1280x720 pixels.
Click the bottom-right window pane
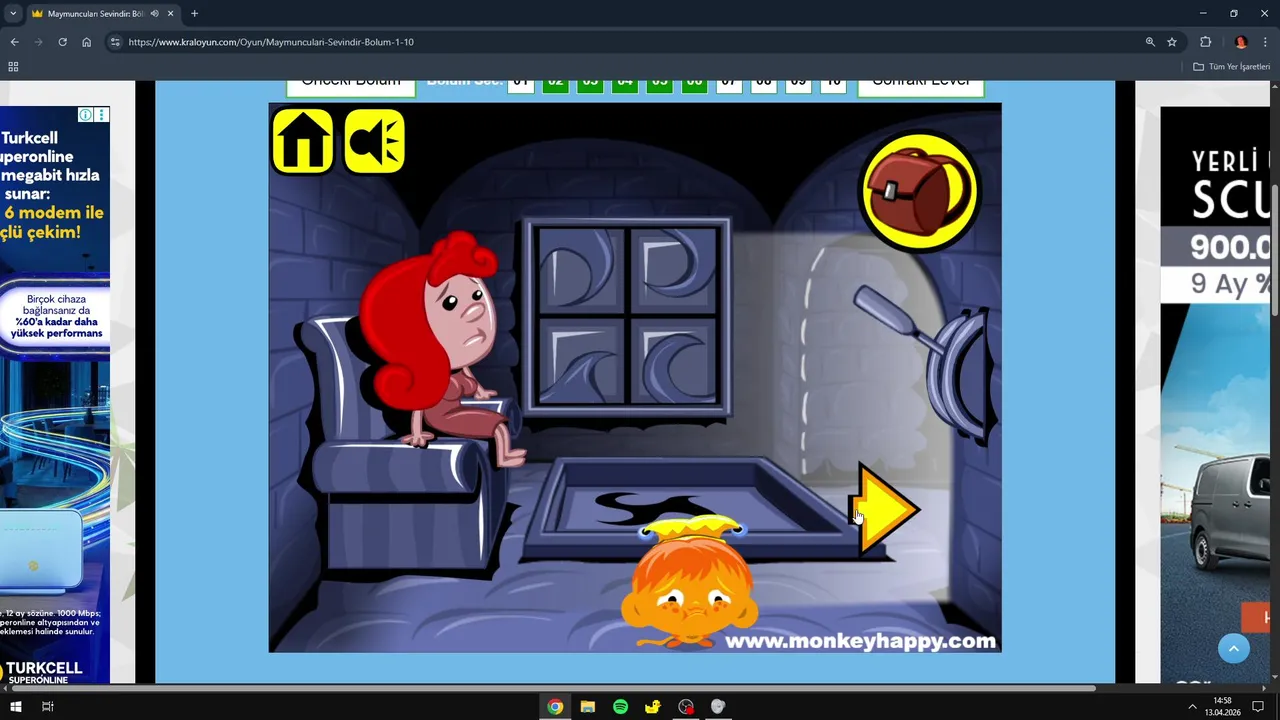675,359
